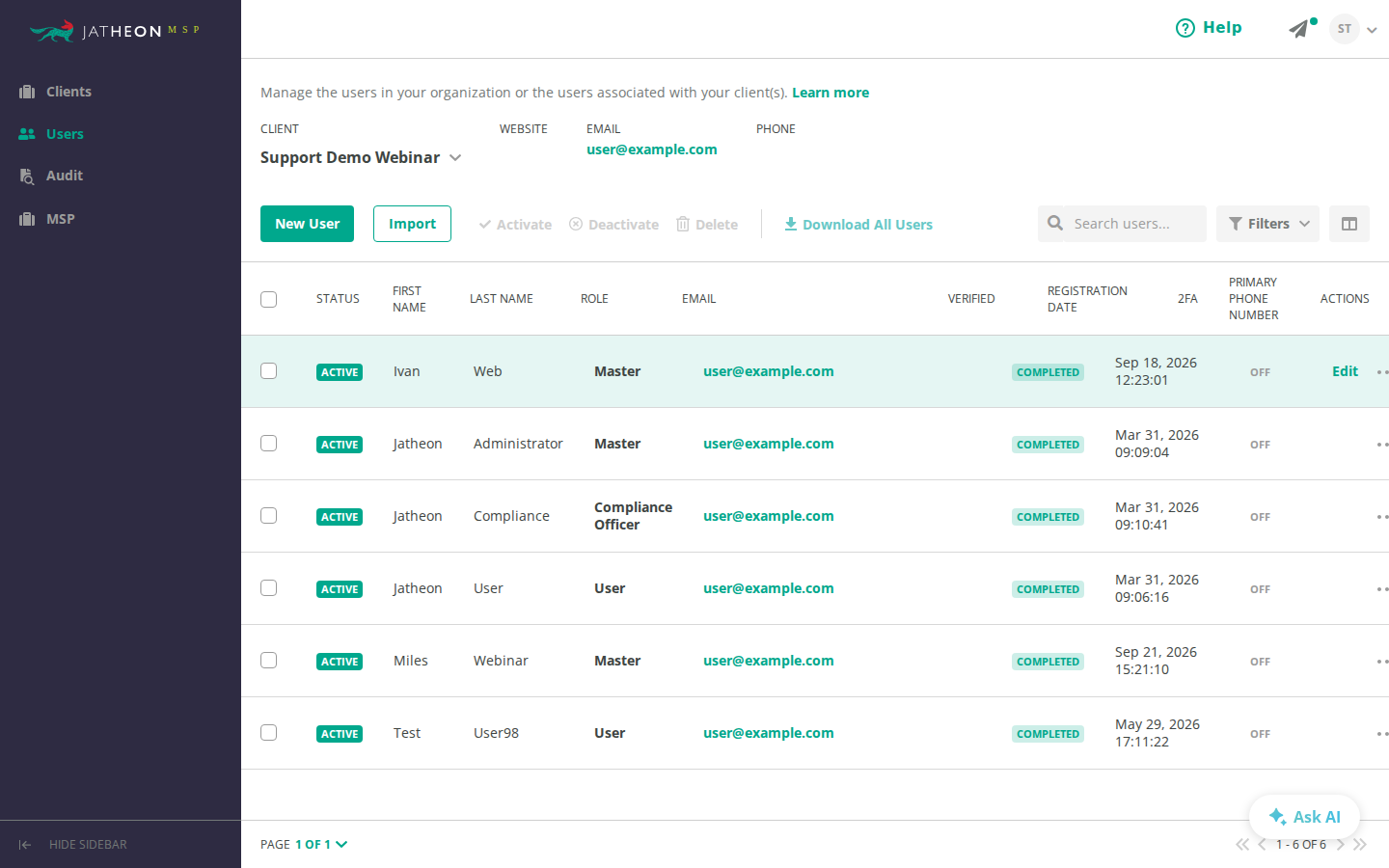Sort by the Status column header
1389x868 pixels.
coord(338,299)
